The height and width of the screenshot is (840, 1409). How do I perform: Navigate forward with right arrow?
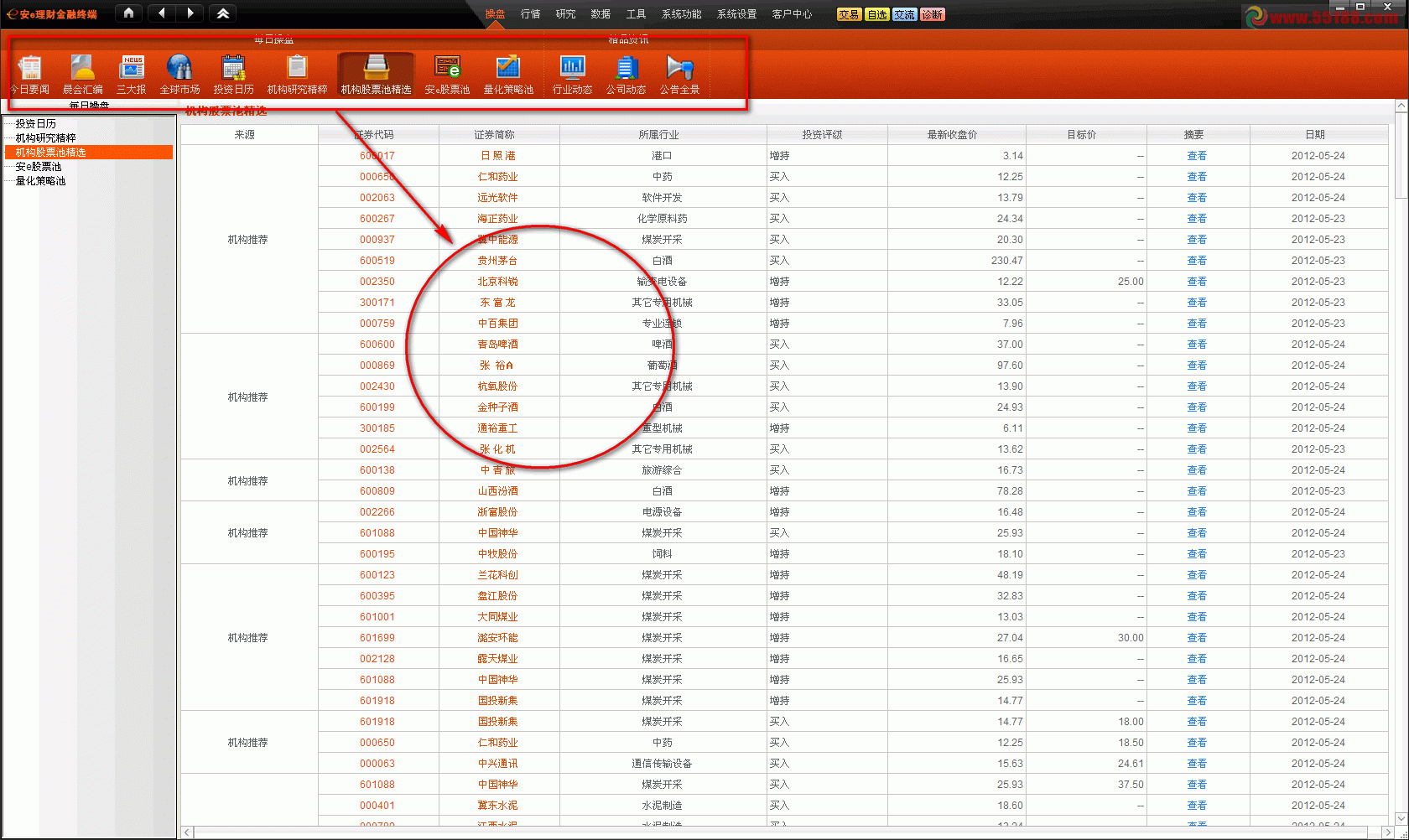[190, 13]
